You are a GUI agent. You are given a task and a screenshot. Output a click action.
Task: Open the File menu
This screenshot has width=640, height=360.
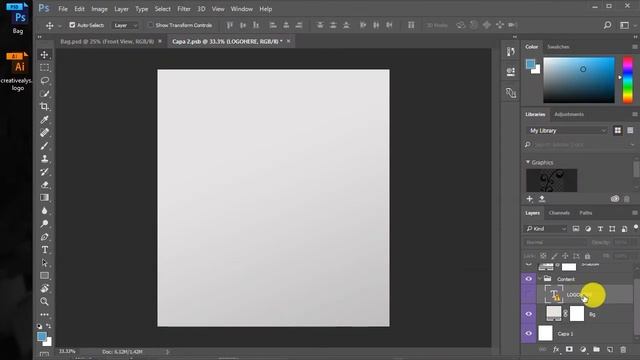[x=63, y=9]
